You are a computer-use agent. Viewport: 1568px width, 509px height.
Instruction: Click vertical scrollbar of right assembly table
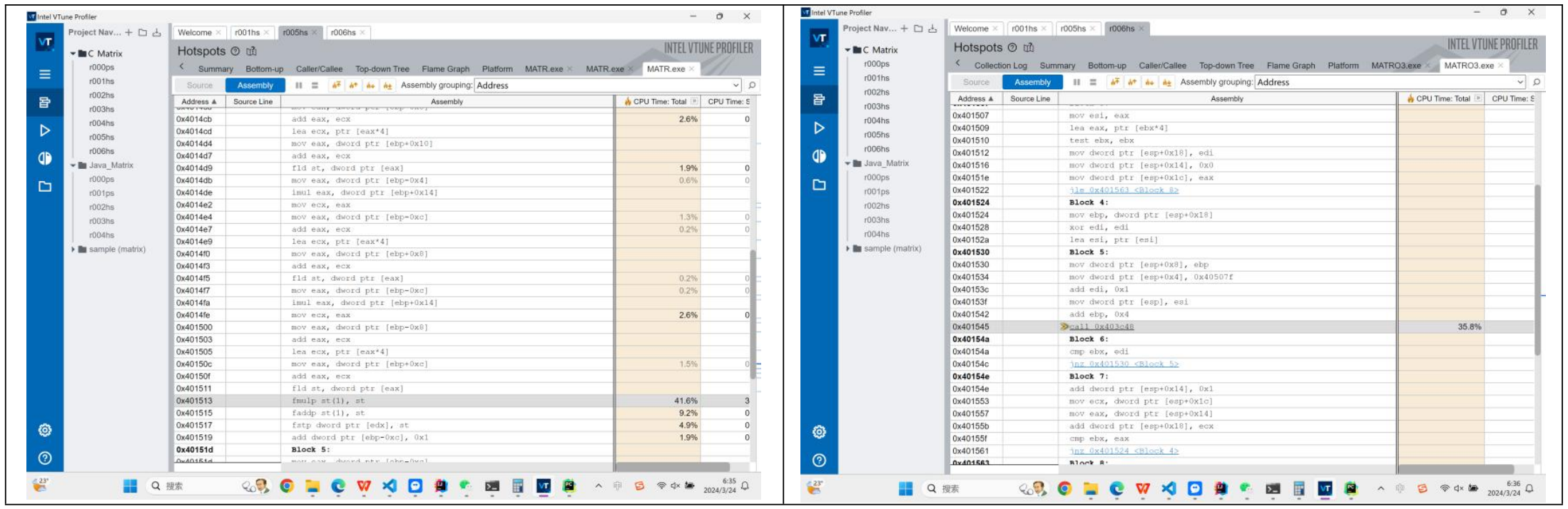(1537, 270)
